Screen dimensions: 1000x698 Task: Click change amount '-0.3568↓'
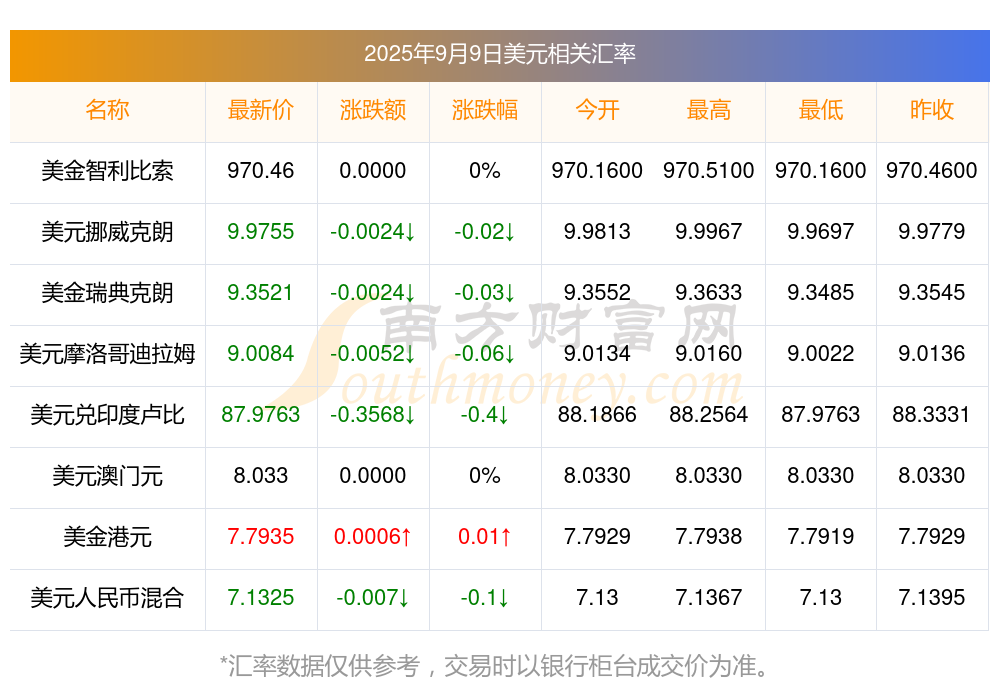[372, 415]
